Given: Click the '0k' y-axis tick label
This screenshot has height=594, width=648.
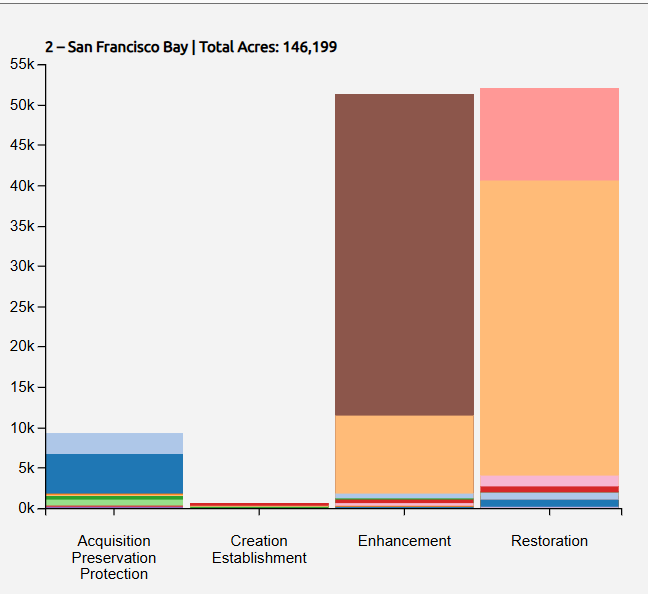Looking at the screenshot, I should pos(26,508).
